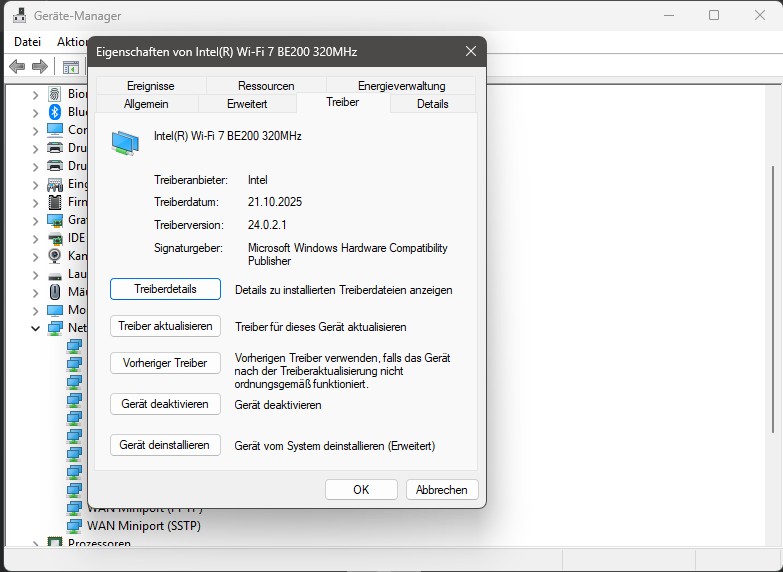
Task: Click the Abbrechen button
Action: tap(442, 490)
